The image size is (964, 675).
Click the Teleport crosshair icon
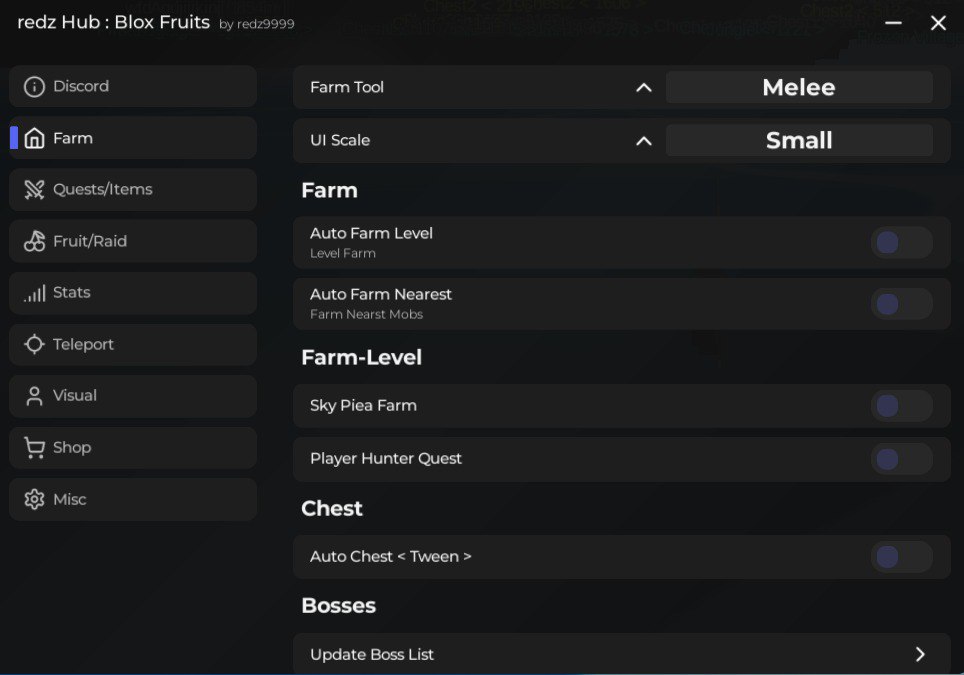(35, 345)
